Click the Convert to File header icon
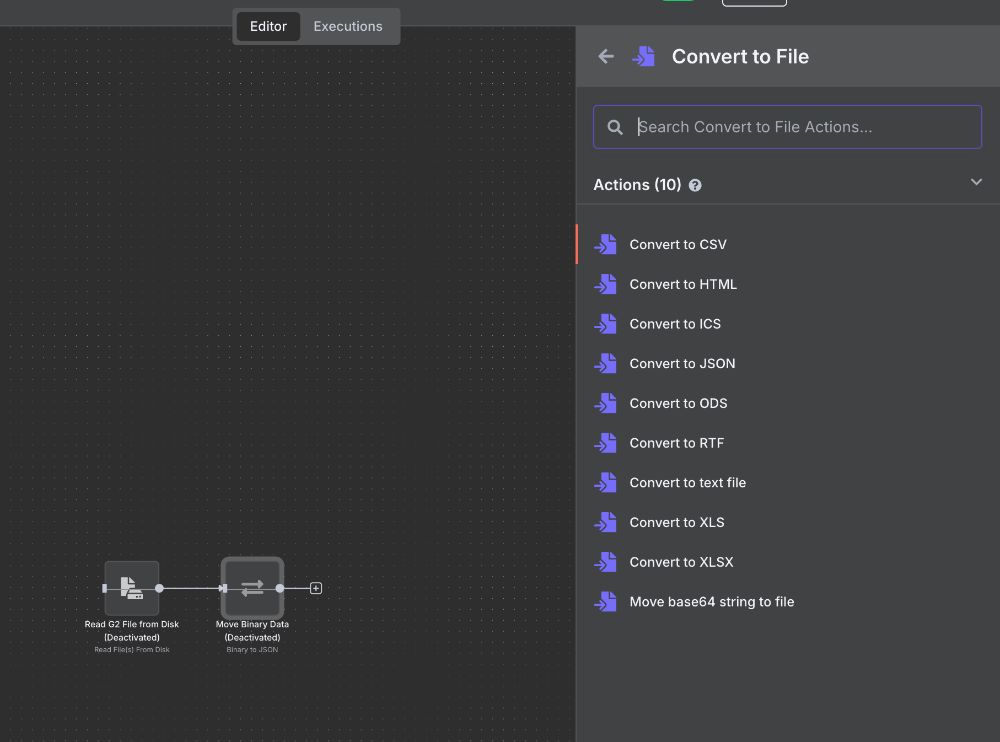The image size is (1000, 742). pyautogui.click(x=643, y=56)
